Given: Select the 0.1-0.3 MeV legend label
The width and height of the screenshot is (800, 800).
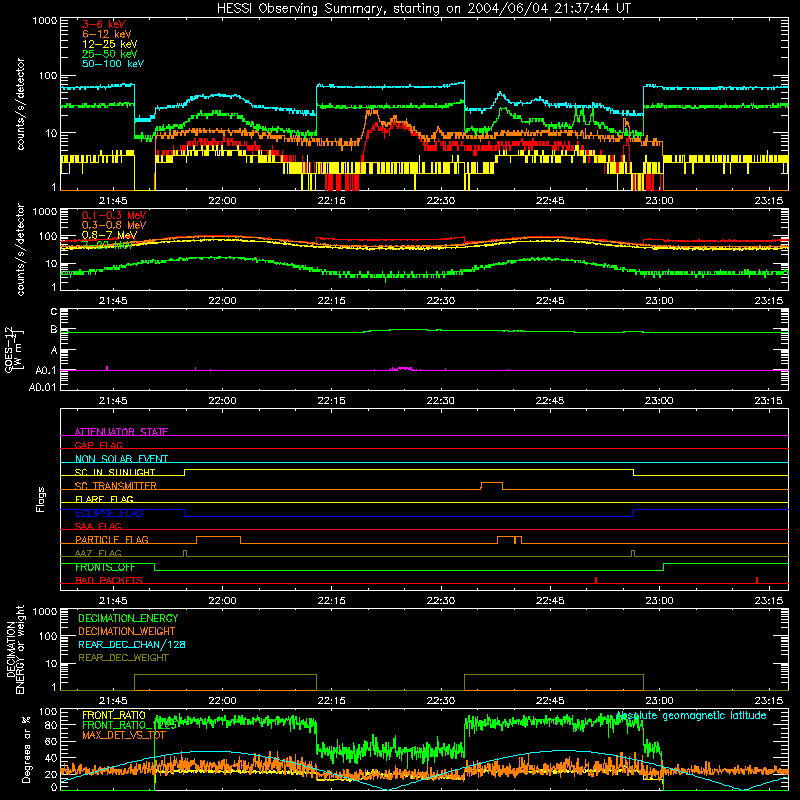Looking at the screenshot, I should click(x=114, y=215).
